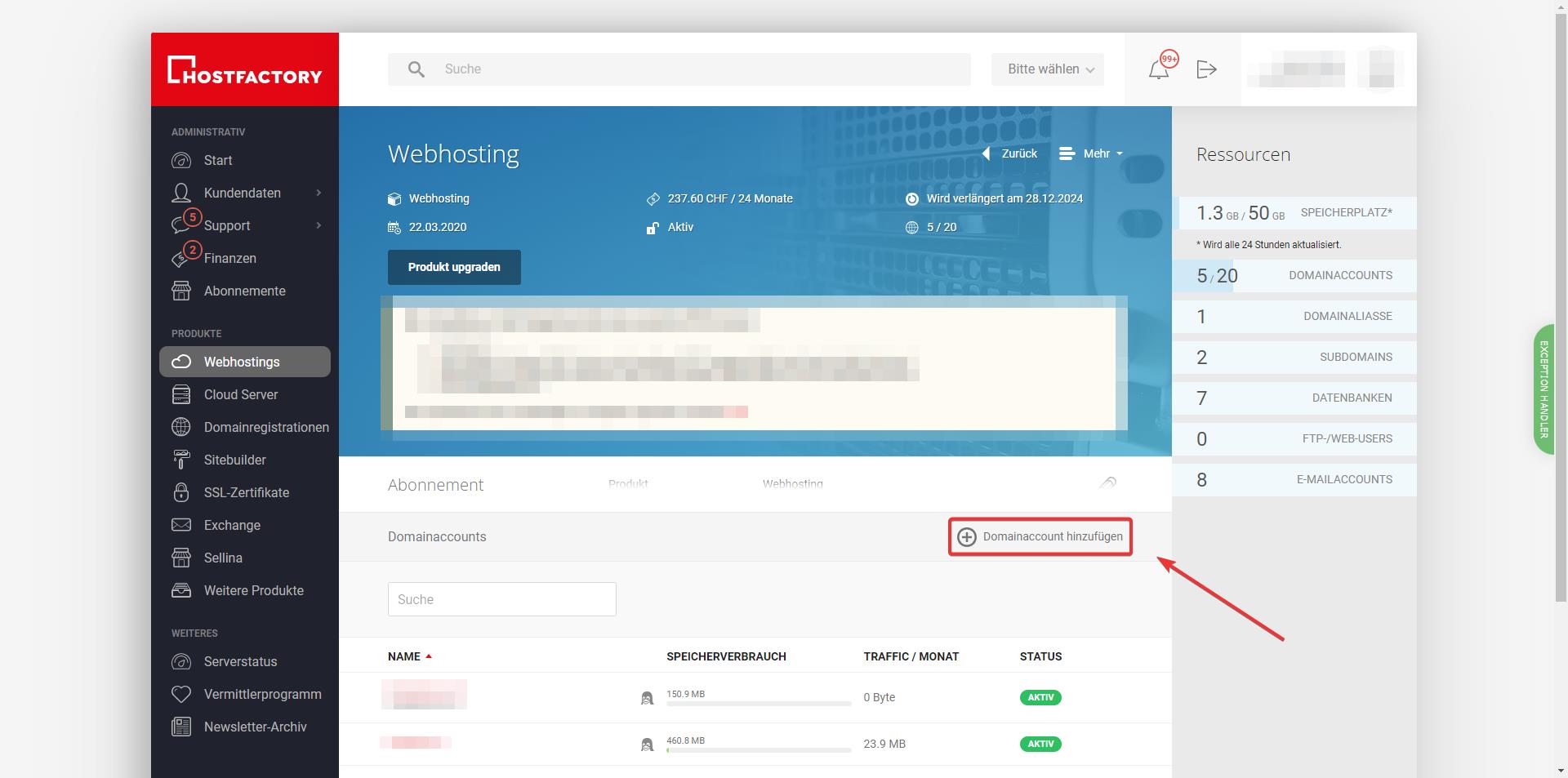The width and height of the screenshot is (1568, 778).
Task: Click the Domainregistrationen globe icon
Action: 181,427
